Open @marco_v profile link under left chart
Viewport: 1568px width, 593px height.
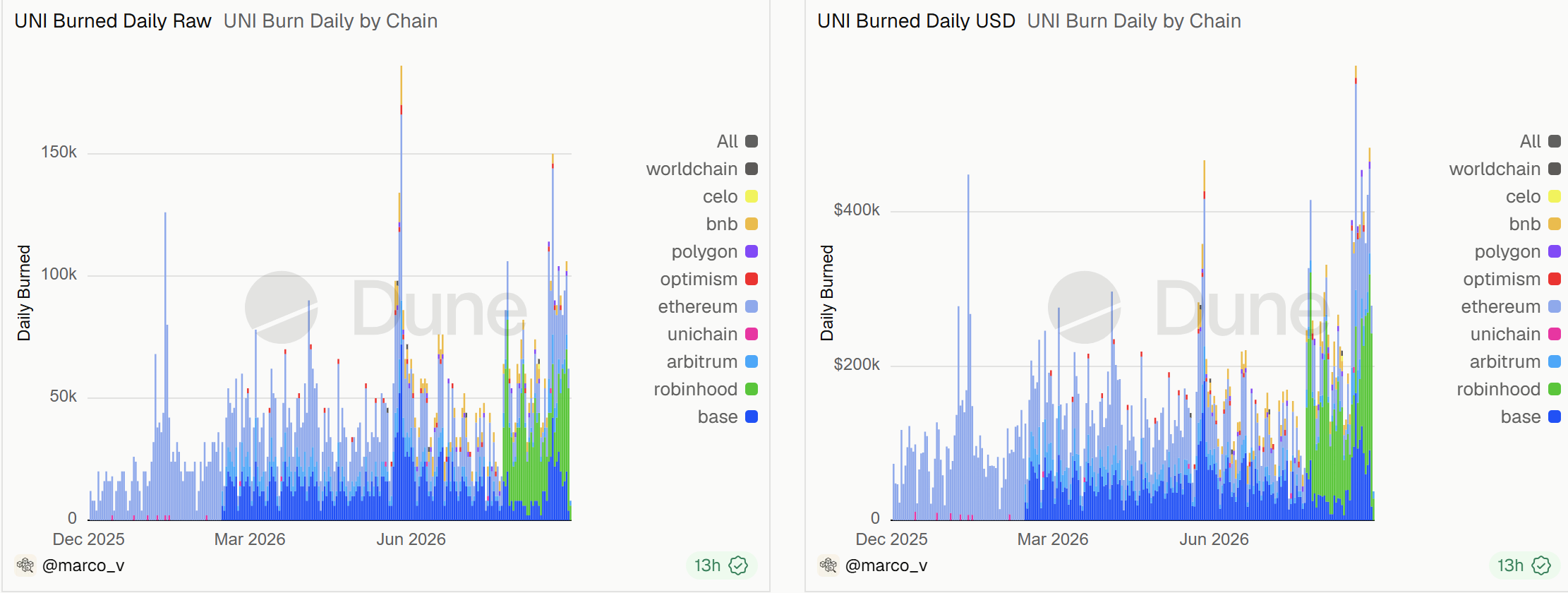[83, 565]
